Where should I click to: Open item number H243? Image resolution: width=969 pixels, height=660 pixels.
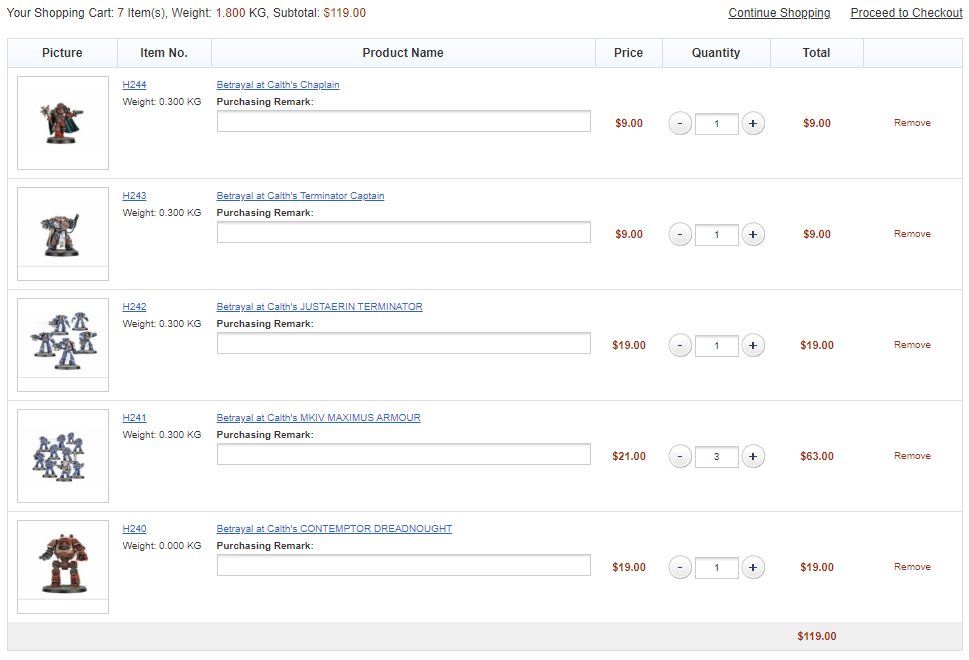pyautogui.click(x=134, y=196)
